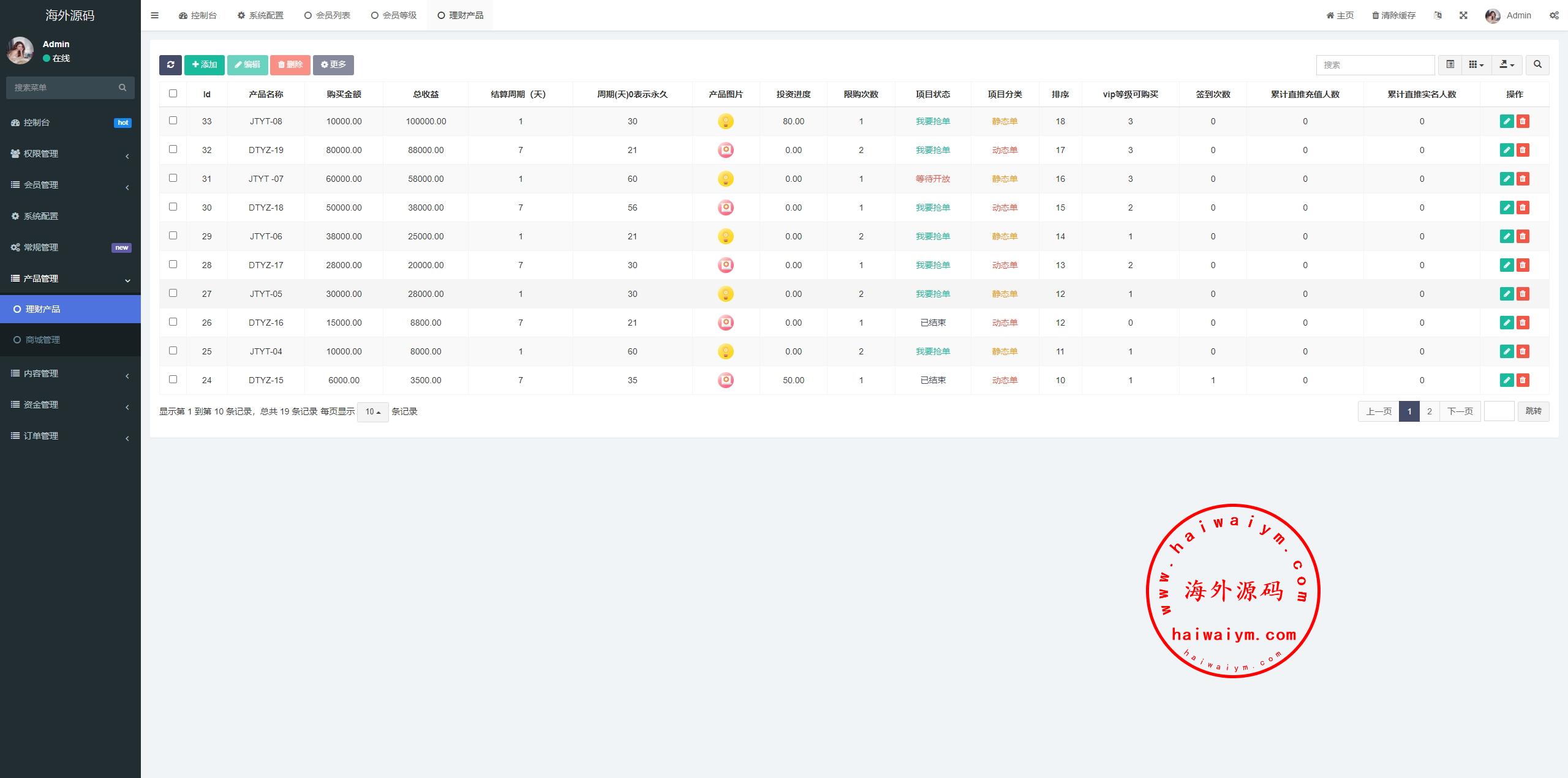Open the settings gears icon at top right
Viewport: 1568px width, 778px height.
[x=1554, y=15]
